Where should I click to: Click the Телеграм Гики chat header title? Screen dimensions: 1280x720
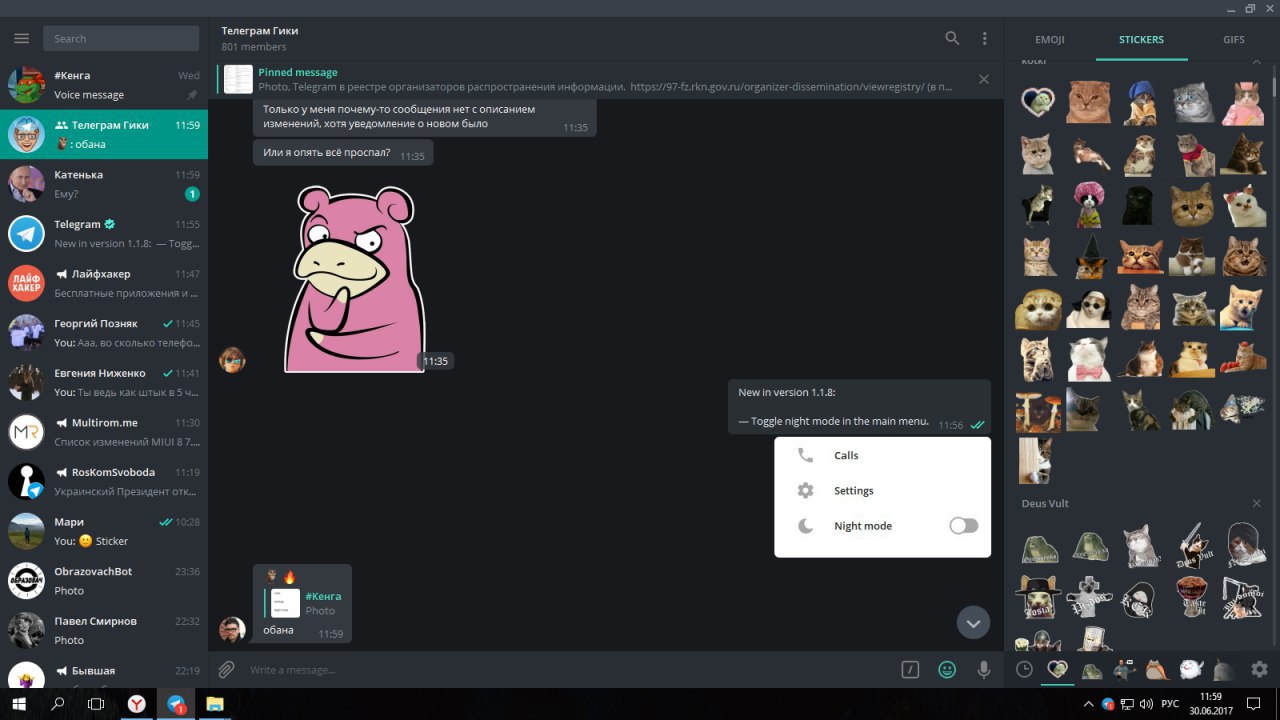pyautogui.click(x=260, y=31)
